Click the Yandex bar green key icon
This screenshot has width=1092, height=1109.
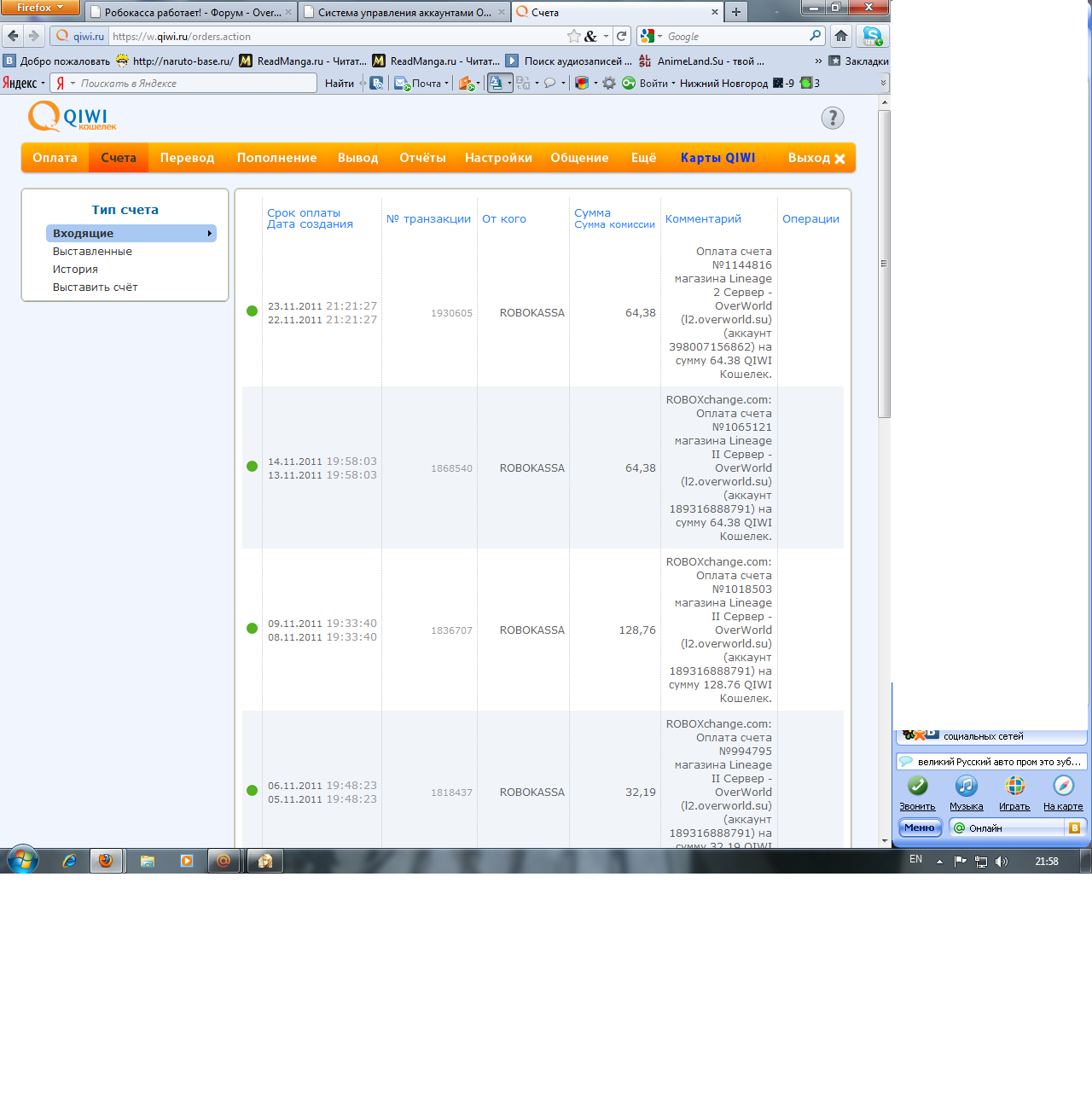pos(628,83)
